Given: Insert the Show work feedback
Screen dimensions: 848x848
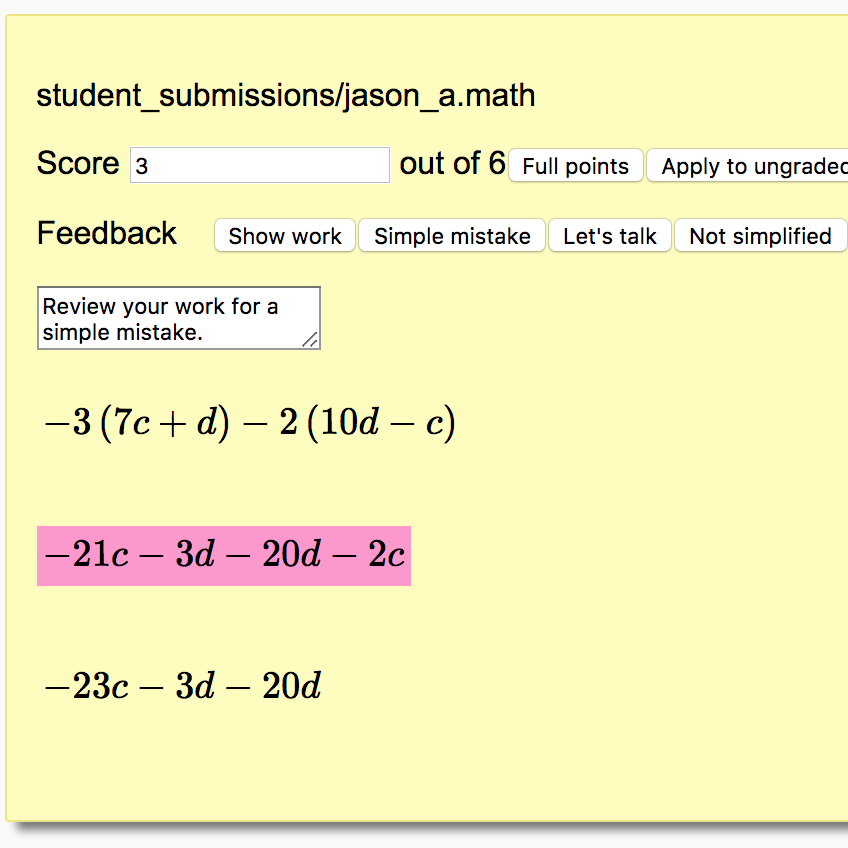Looking at the screenshot, I should pos(284,235).
